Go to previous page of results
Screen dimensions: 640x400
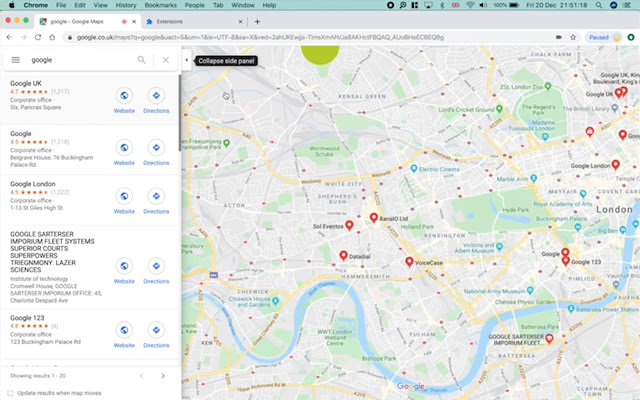tap(142, 376)
